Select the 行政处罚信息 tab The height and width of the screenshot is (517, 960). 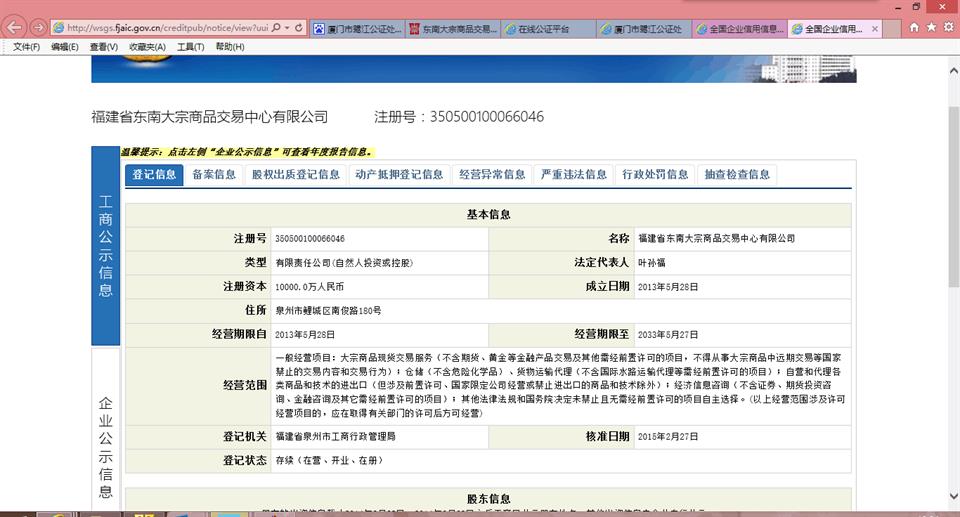coord(655,175)
